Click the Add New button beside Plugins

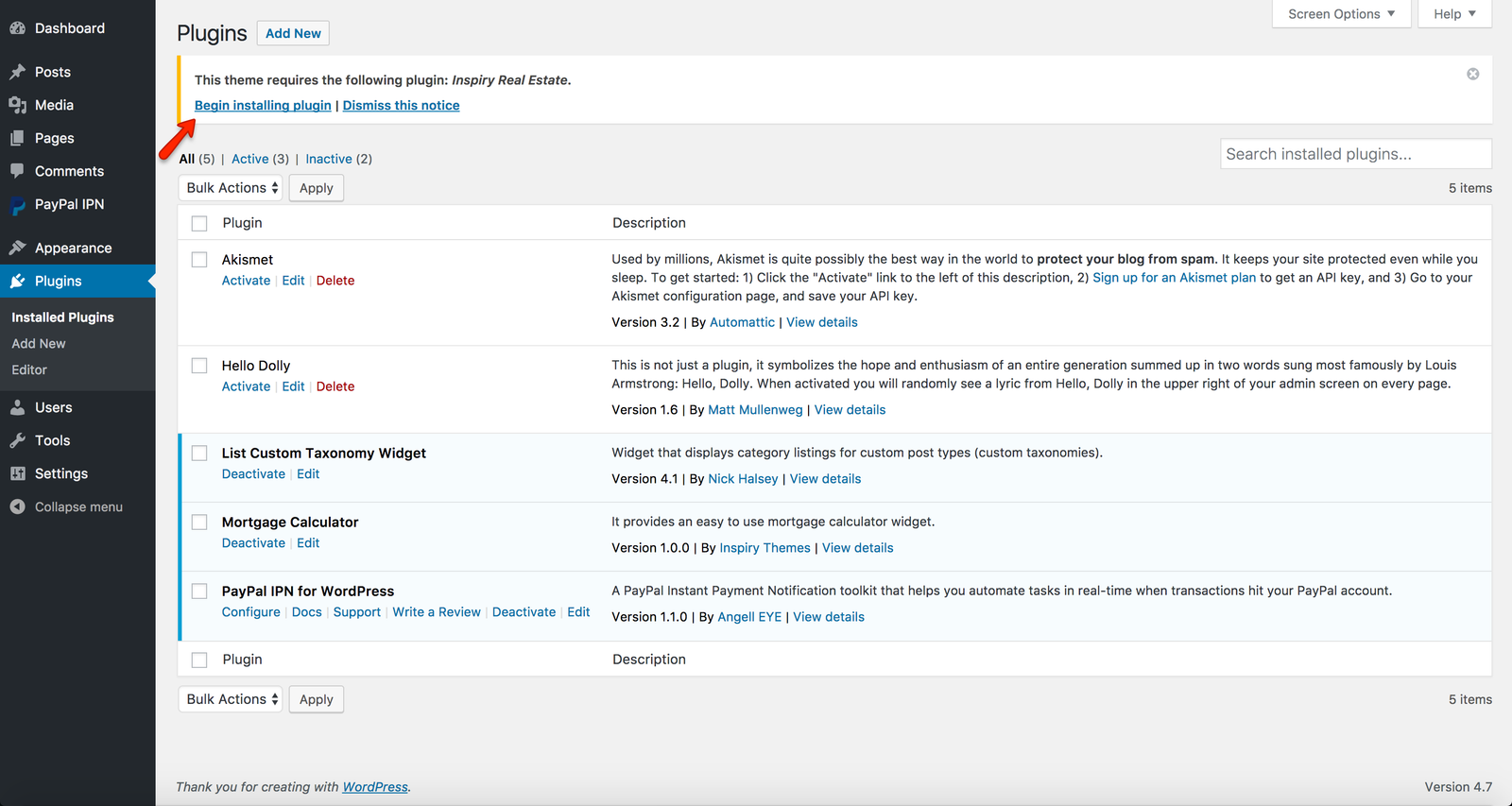(x=293, y=33)
